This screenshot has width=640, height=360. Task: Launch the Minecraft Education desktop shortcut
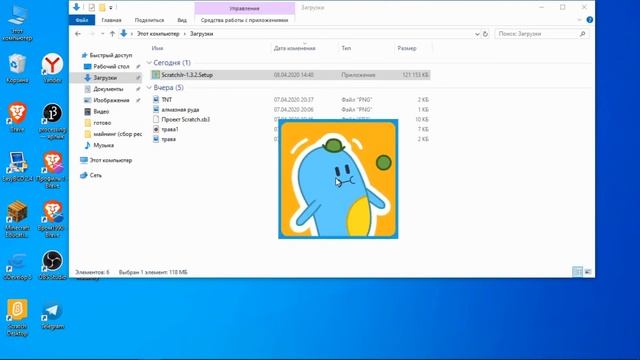17,219
